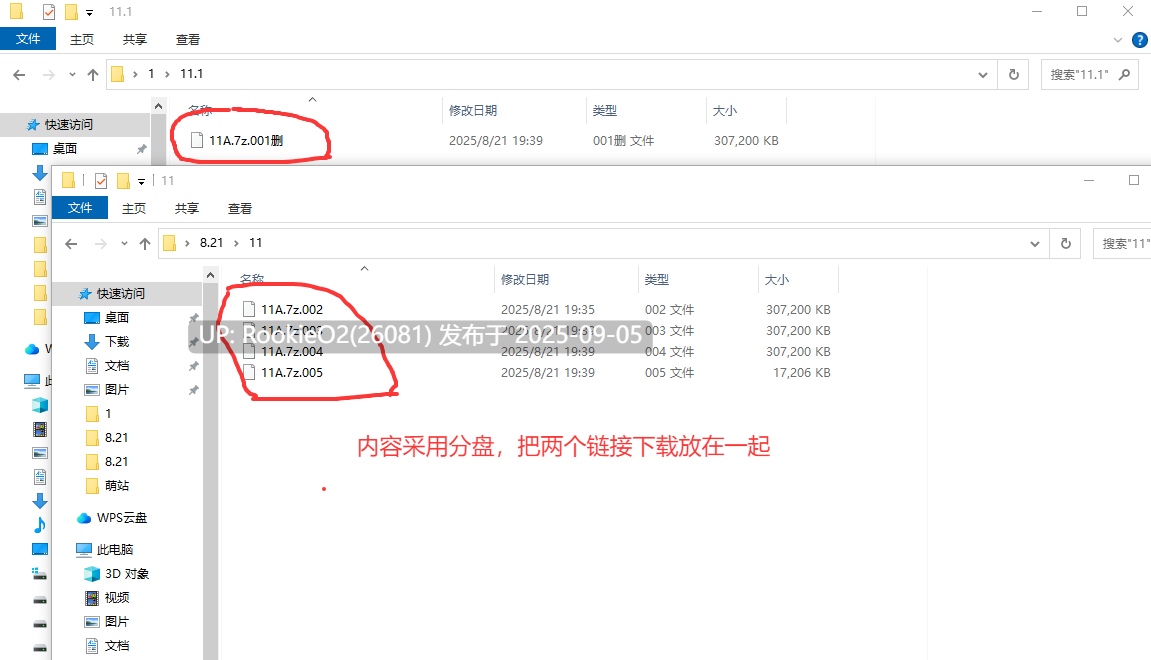The height and width of the screenshot is (660, 1151).
Task: Open 3D 对象 in the sidebar
Action: pos(126,573)
